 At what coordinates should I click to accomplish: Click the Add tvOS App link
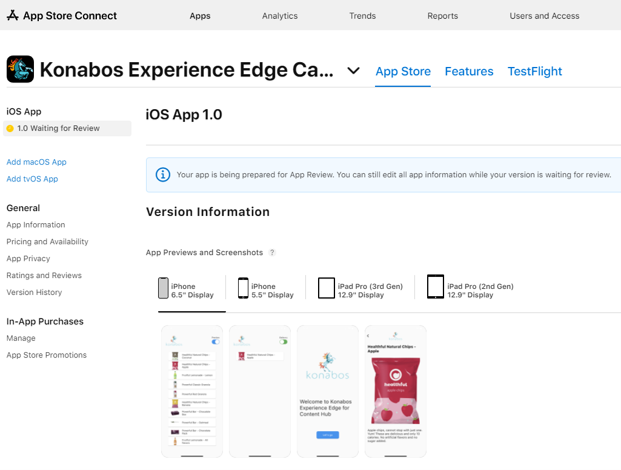point(32,179)
